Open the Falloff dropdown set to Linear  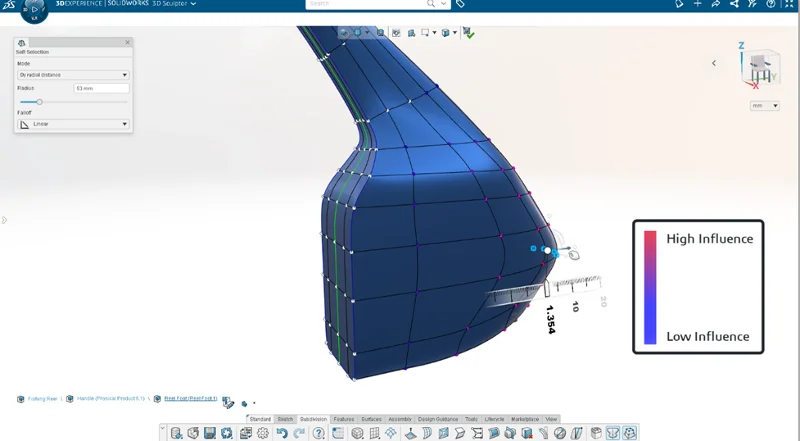73,124
